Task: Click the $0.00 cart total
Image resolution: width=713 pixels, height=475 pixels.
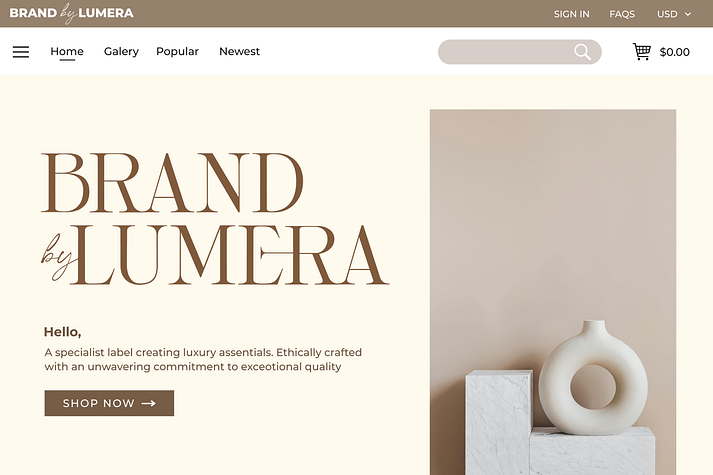Action: (x=675, y=52)
